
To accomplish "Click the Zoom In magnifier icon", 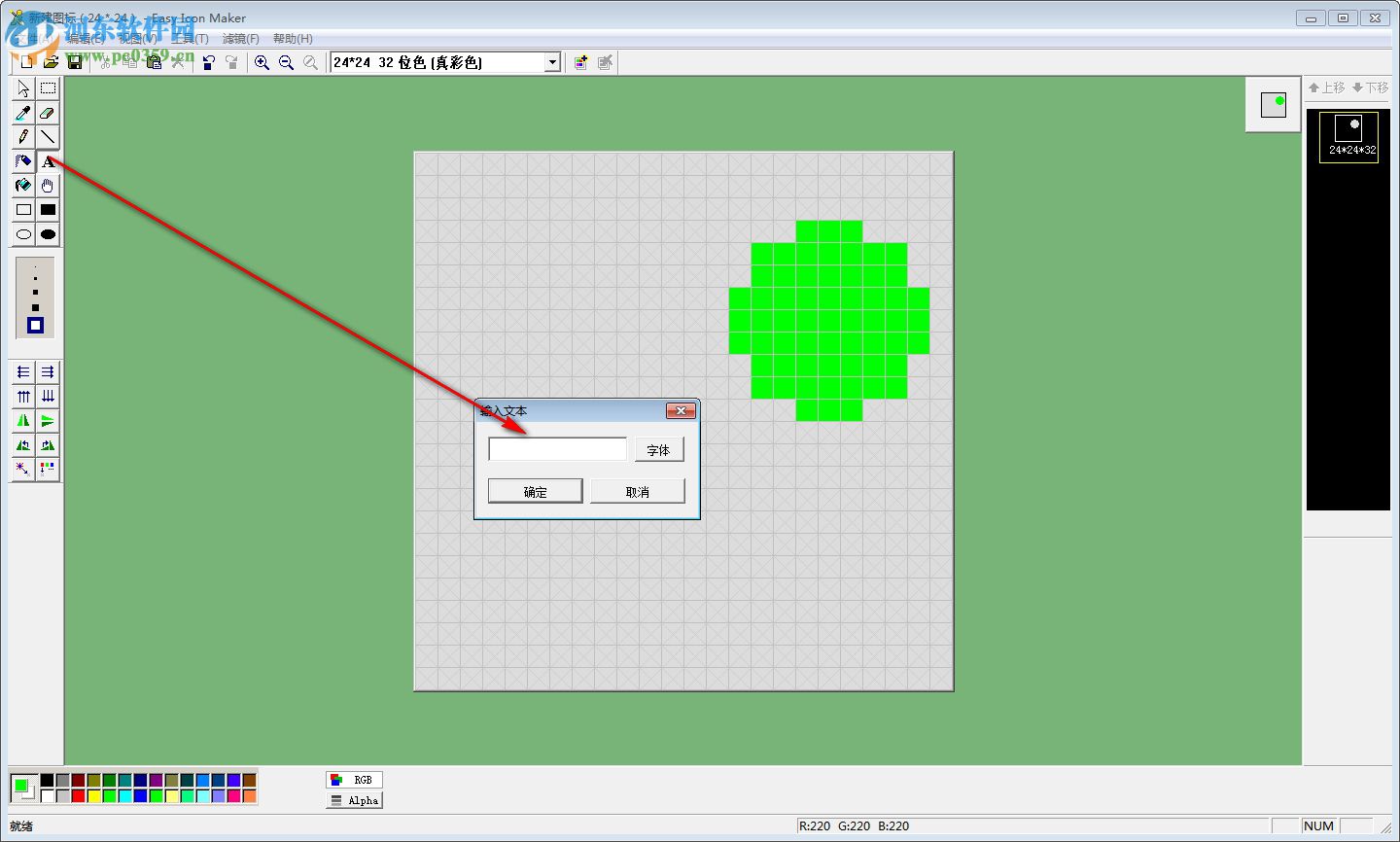I will 262,62.
